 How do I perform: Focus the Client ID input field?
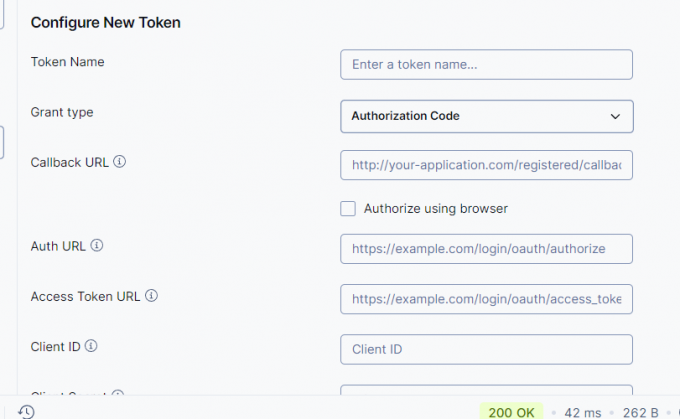pyautogui.click(x=486, y=349)
